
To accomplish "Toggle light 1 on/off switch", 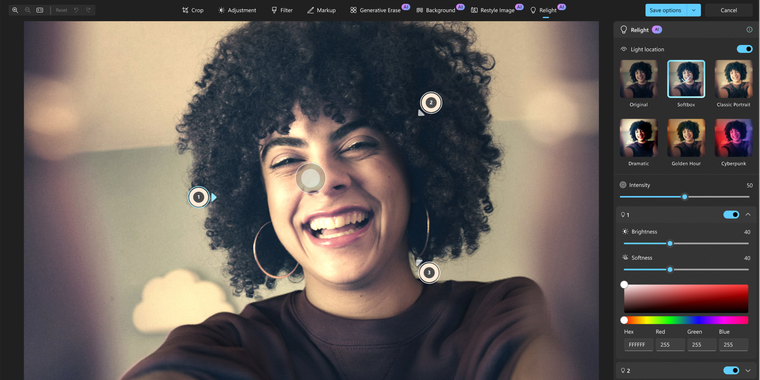I will 731,215.
